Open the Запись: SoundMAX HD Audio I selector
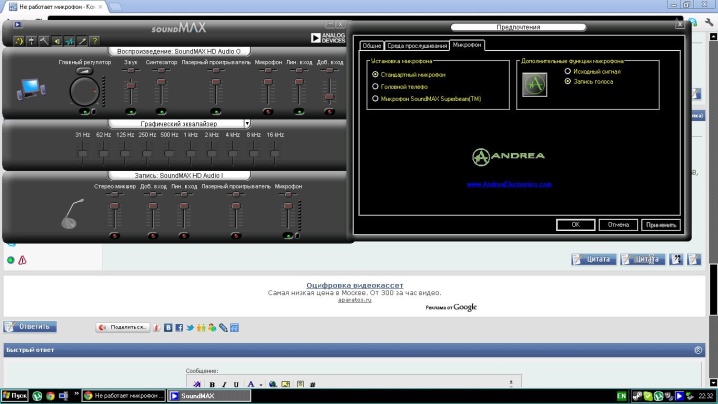Viewport: 718px width, 404px height. click(x=179, y=175)
